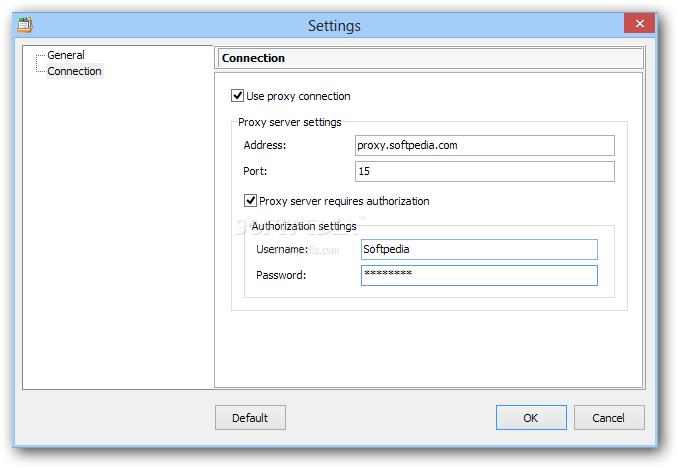Select General in the settings tree

[66, 55]
